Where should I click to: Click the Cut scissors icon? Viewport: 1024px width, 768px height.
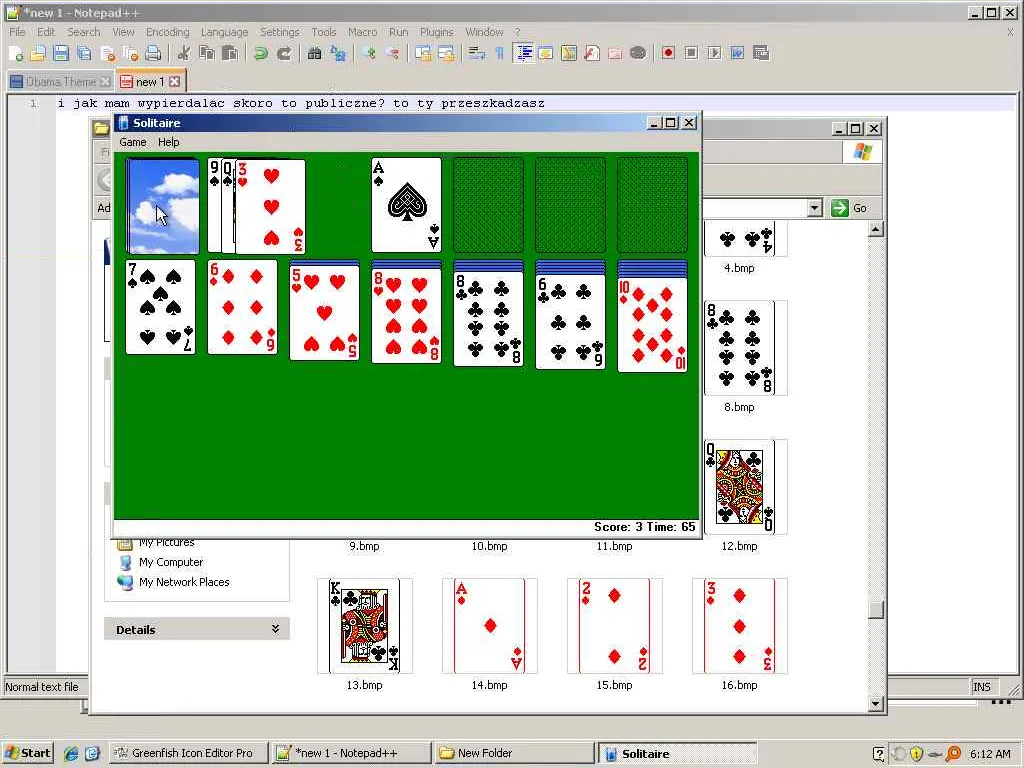(x=184, y=54)
